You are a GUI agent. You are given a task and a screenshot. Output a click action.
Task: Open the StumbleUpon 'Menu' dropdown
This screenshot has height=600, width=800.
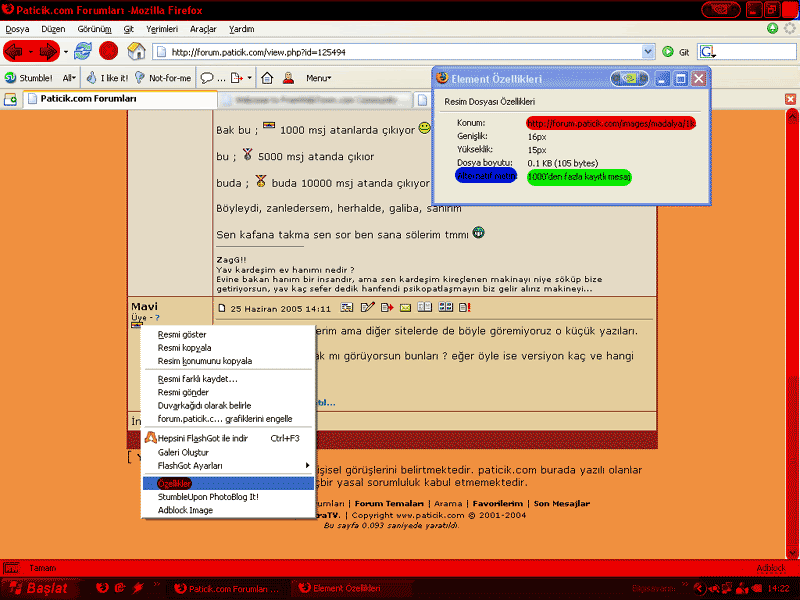click(x=320, y=77)
